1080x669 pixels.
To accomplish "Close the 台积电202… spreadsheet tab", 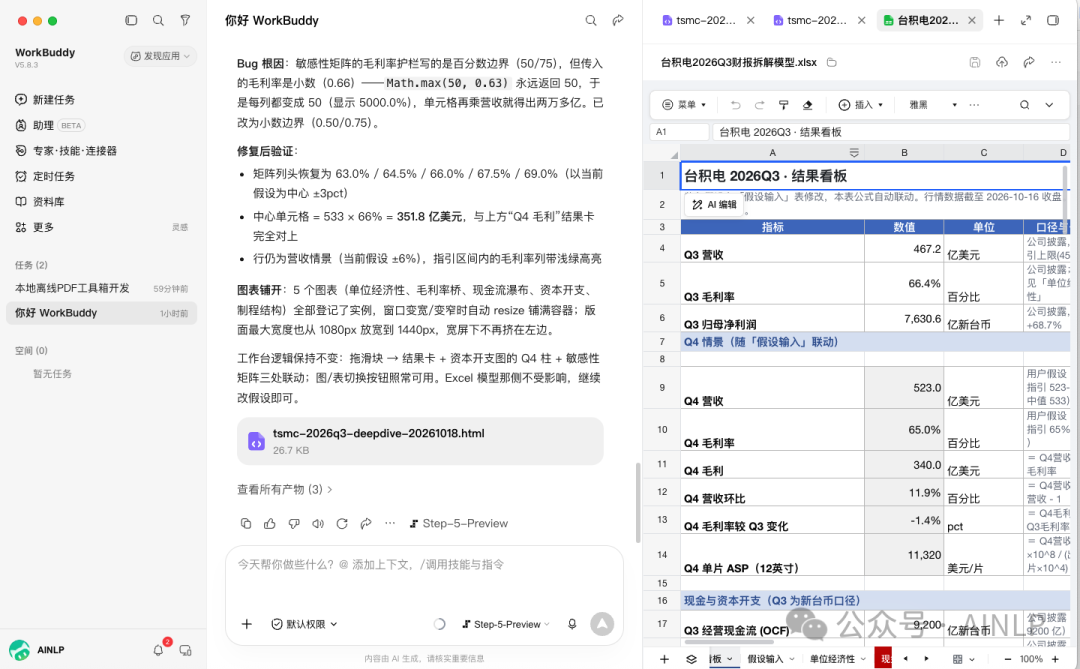I will point(972,21).
